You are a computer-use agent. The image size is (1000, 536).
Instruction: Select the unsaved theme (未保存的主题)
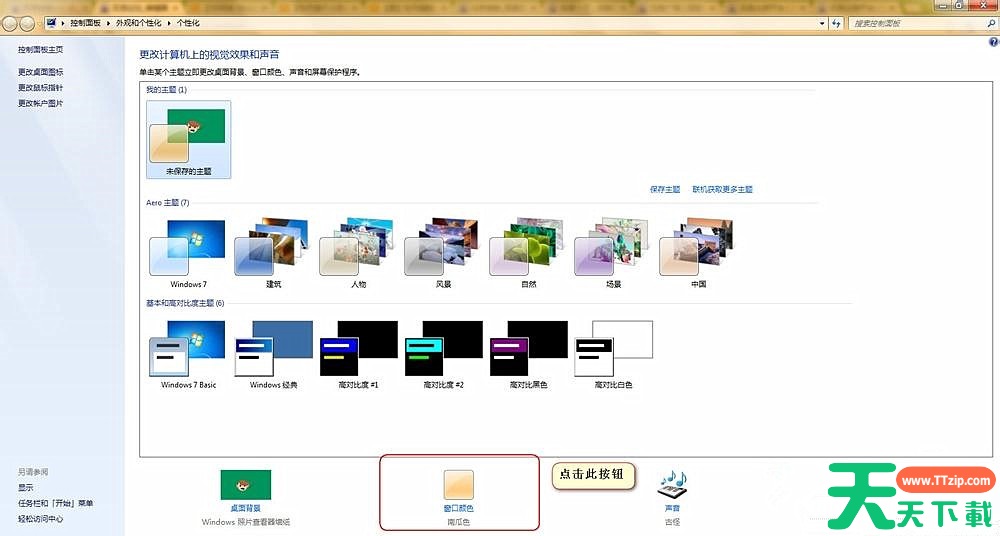188,140
